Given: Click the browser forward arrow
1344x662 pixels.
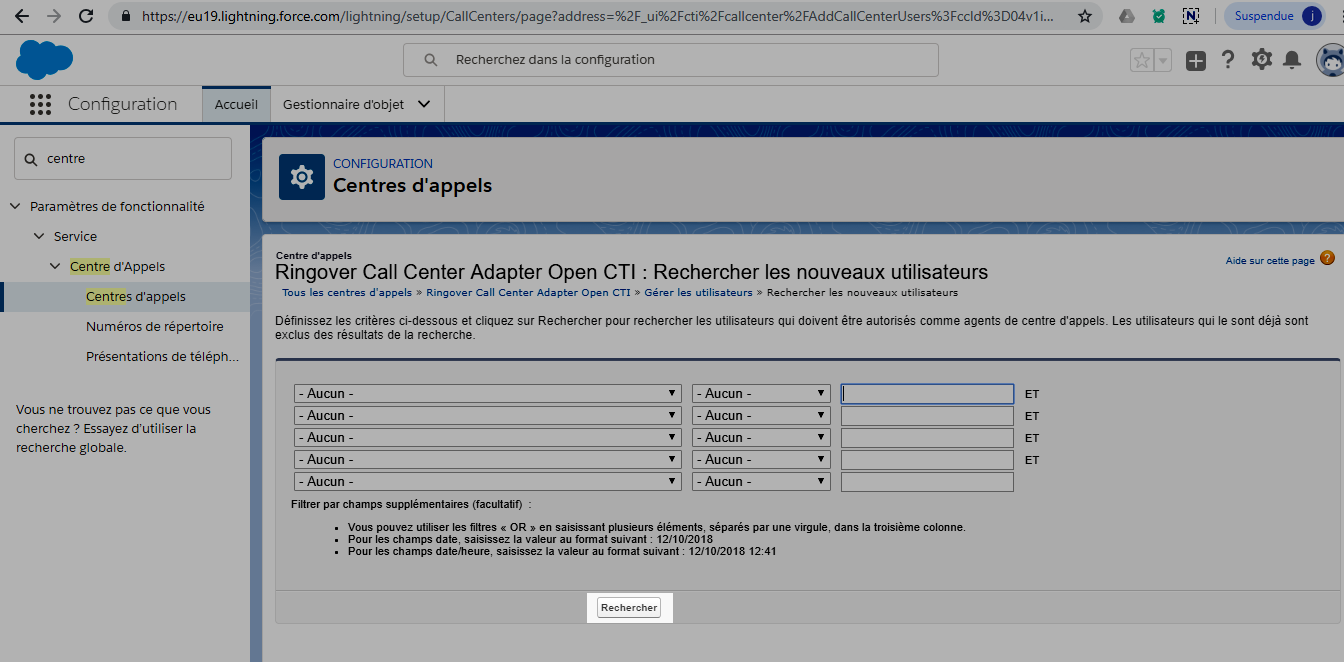Looking at the screenshot, I should (54, 16).
